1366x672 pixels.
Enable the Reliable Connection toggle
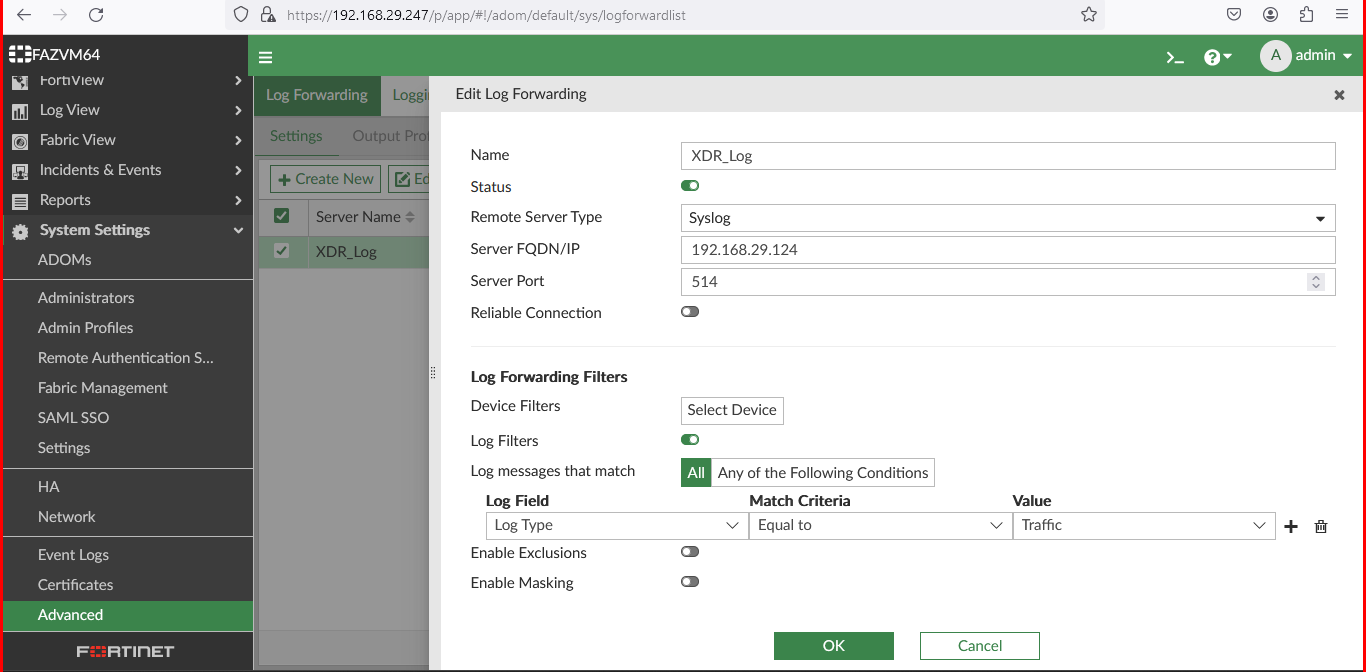click(x=690, y=312)
